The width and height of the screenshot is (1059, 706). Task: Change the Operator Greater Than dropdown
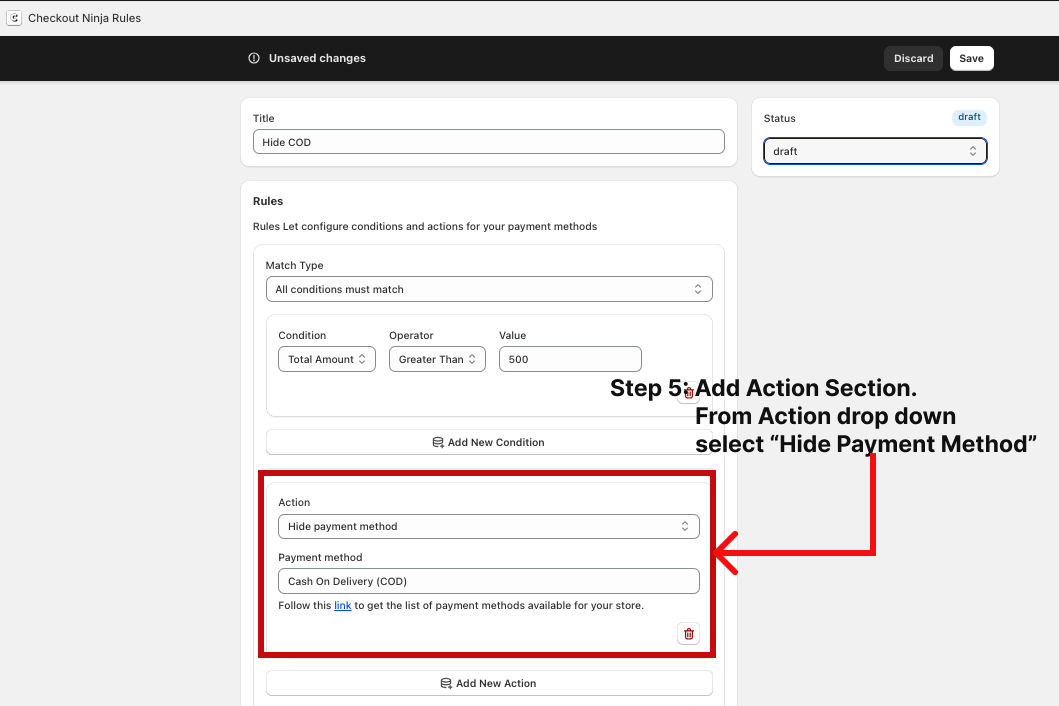tap(437, 359)
